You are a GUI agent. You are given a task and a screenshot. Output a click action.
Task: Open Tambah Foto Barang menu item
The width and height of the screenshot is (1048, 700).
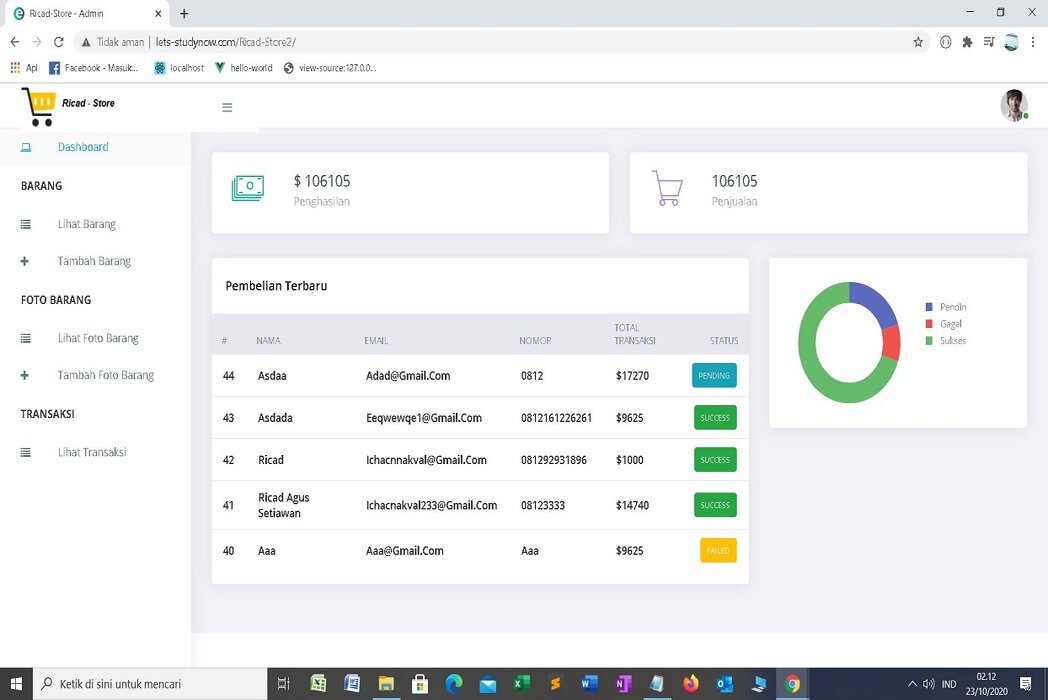click(106, 375)
